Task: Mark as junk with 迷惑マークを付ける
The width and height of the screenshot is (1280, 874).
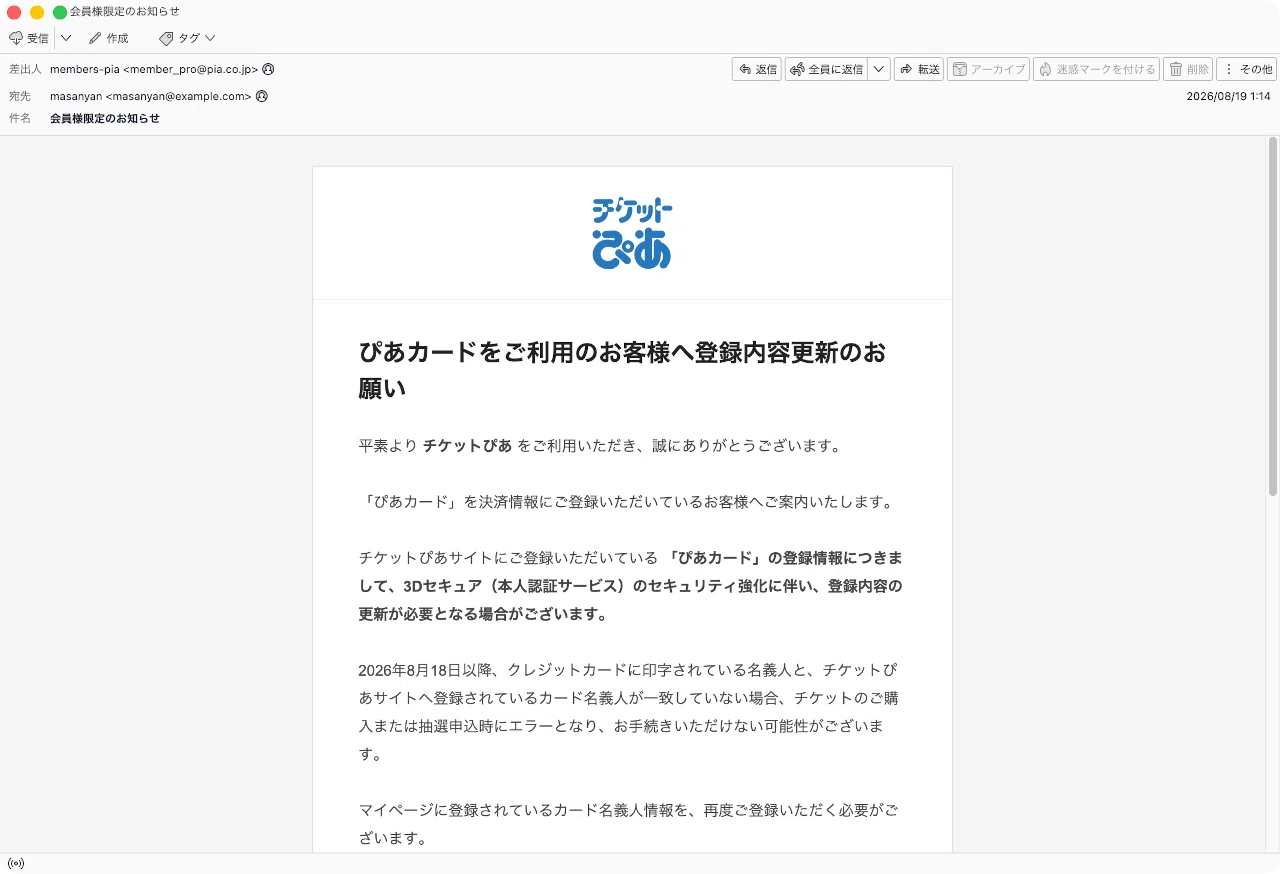Action: click(x=1096, y=69)
